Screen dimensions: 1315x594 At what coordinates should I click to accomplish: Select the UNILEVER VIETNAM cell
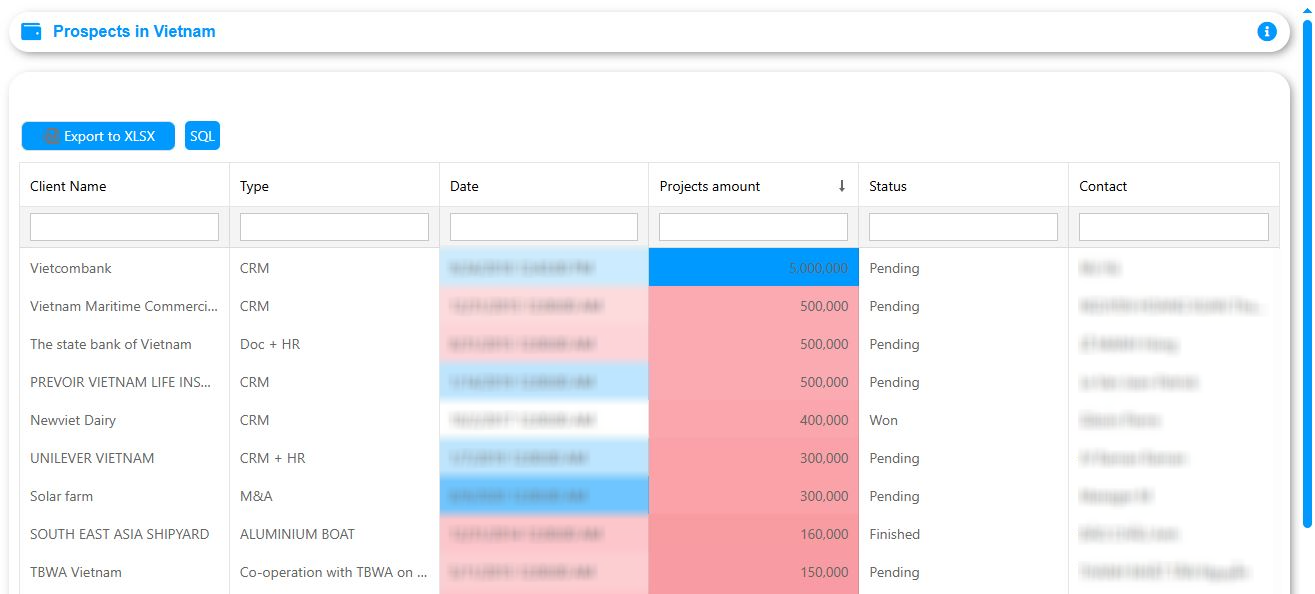click(125, 458)
